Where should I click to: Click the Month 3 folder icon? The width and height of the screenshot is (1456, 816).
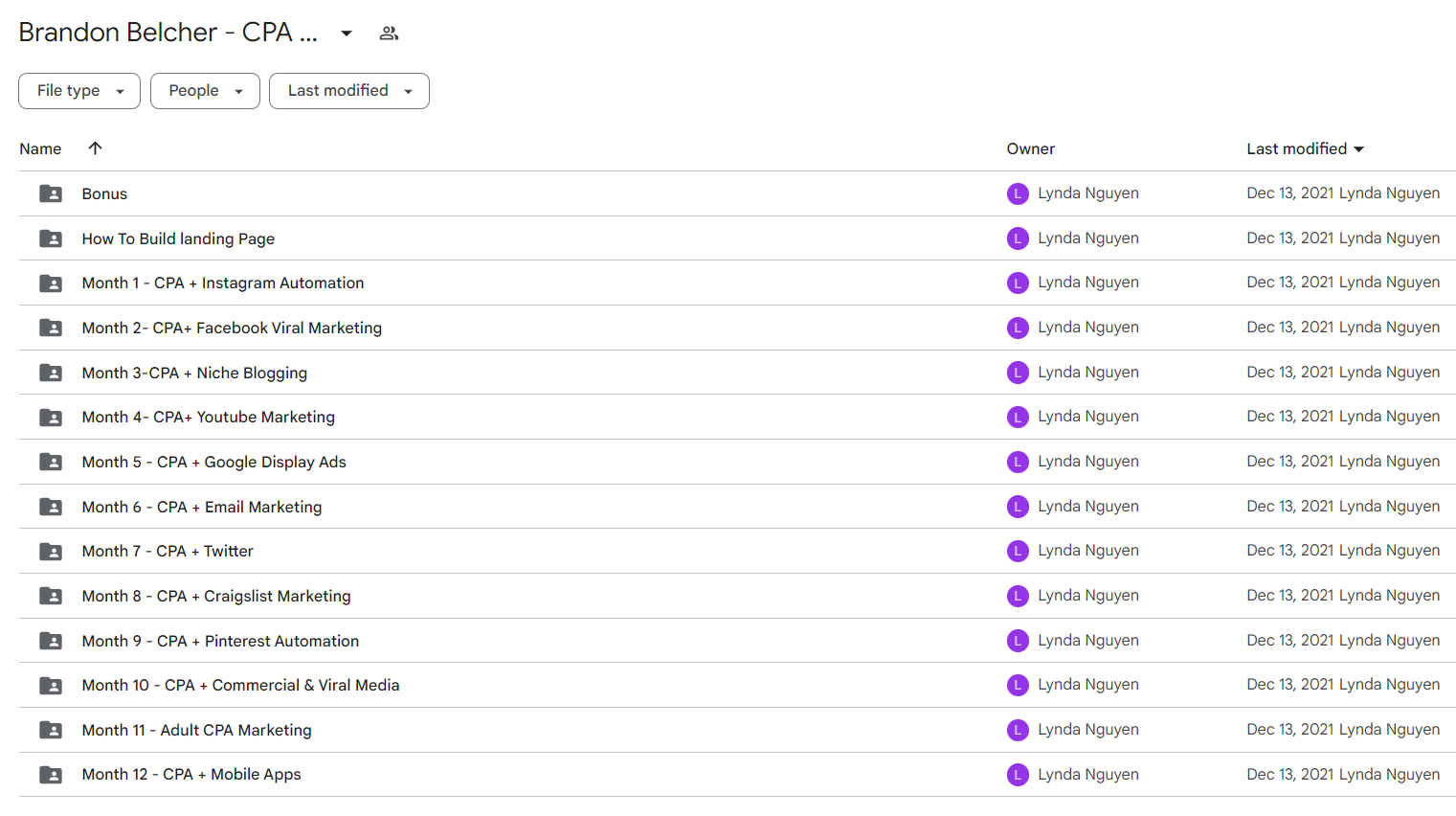pyautogui.click(x=51, y=373)
